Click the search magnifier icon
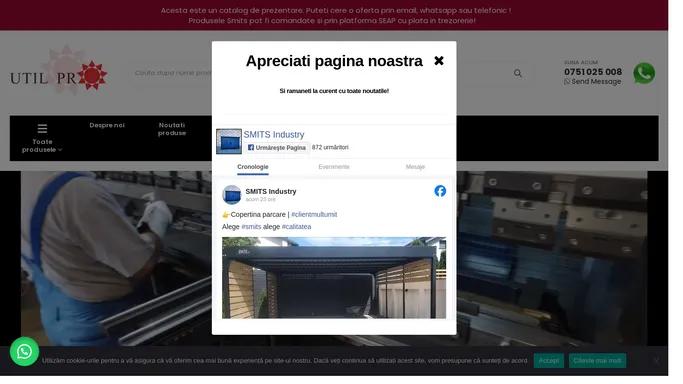The width and height of the screenshot is (683, 384). pos(517,73)
